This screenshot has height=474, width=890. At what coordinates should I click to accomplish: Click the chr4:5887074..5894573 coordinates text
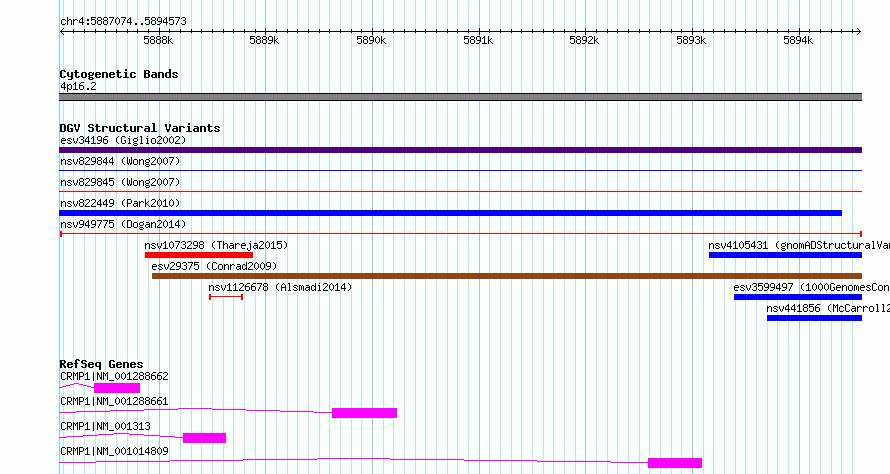123,22
